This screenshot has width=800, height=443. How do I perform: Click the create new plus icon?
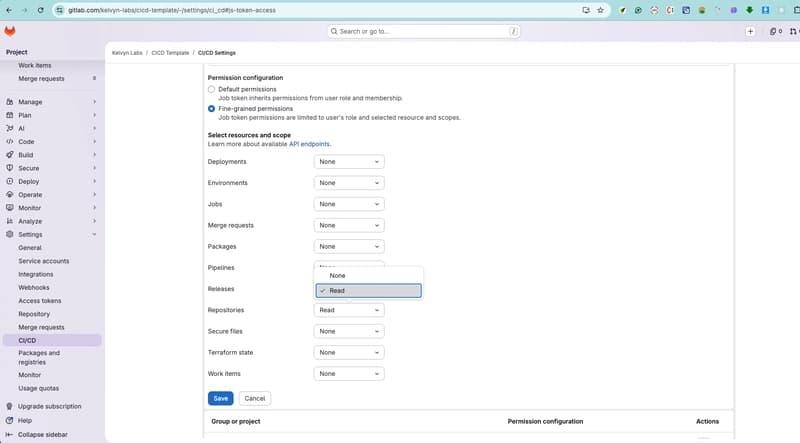(750, 31)
